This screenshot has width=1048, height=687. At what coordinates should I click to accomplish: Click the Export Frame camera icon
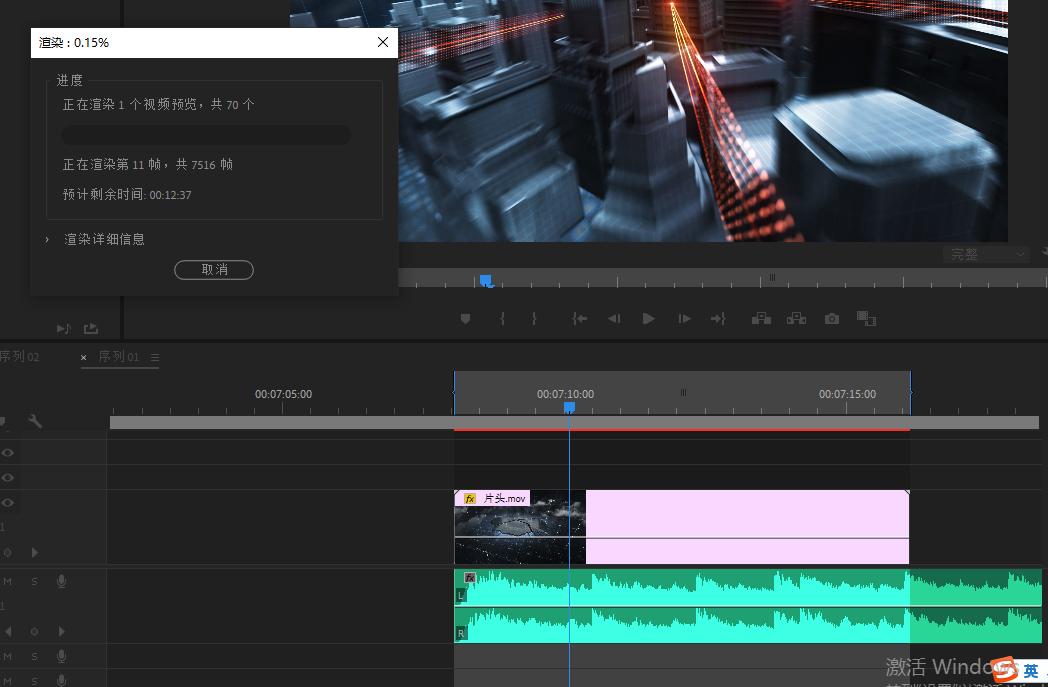[x=832, y=319]
